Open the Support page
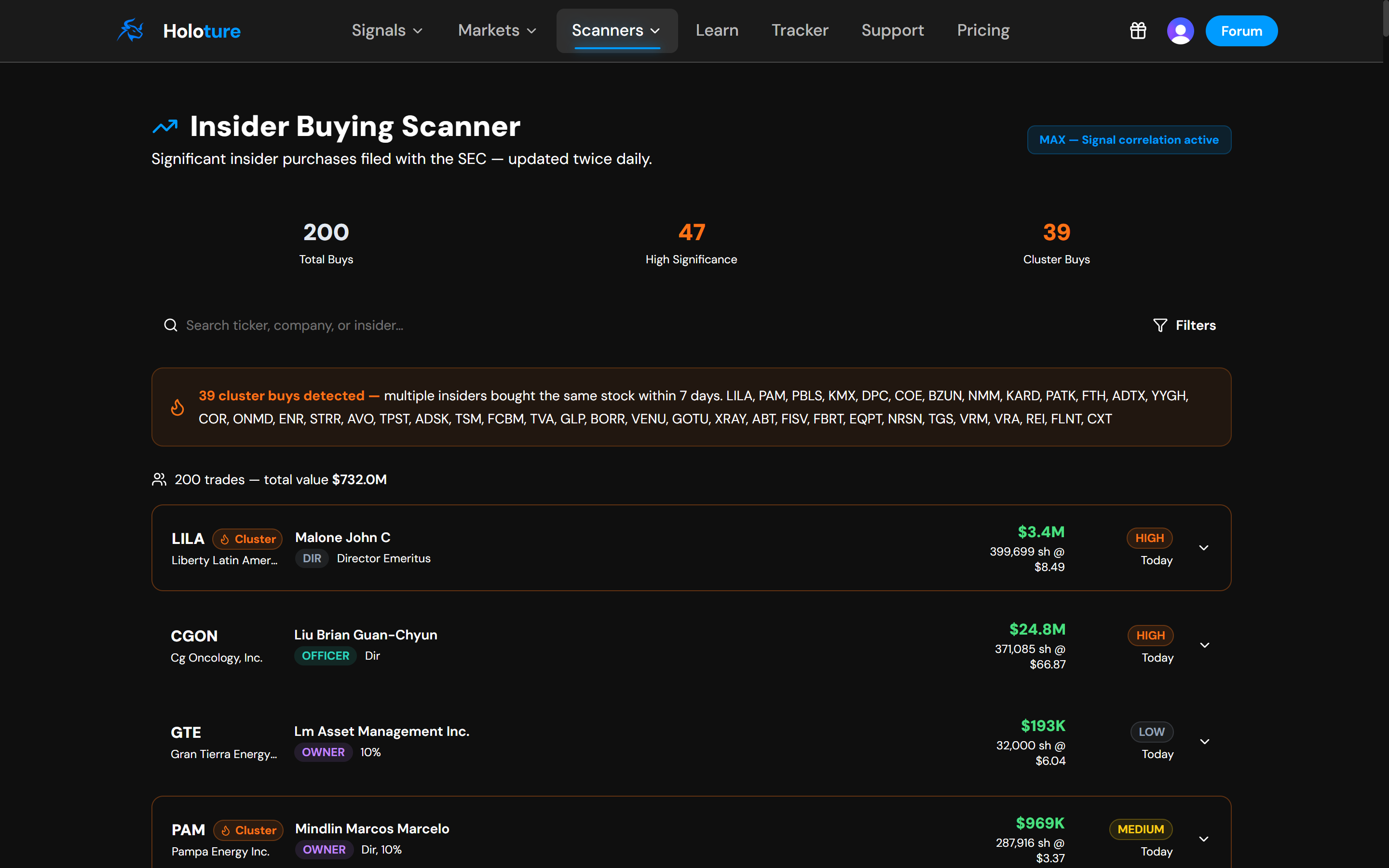Image resolution: width=1389 pixels, height=868 pixels. pos(893,30)
